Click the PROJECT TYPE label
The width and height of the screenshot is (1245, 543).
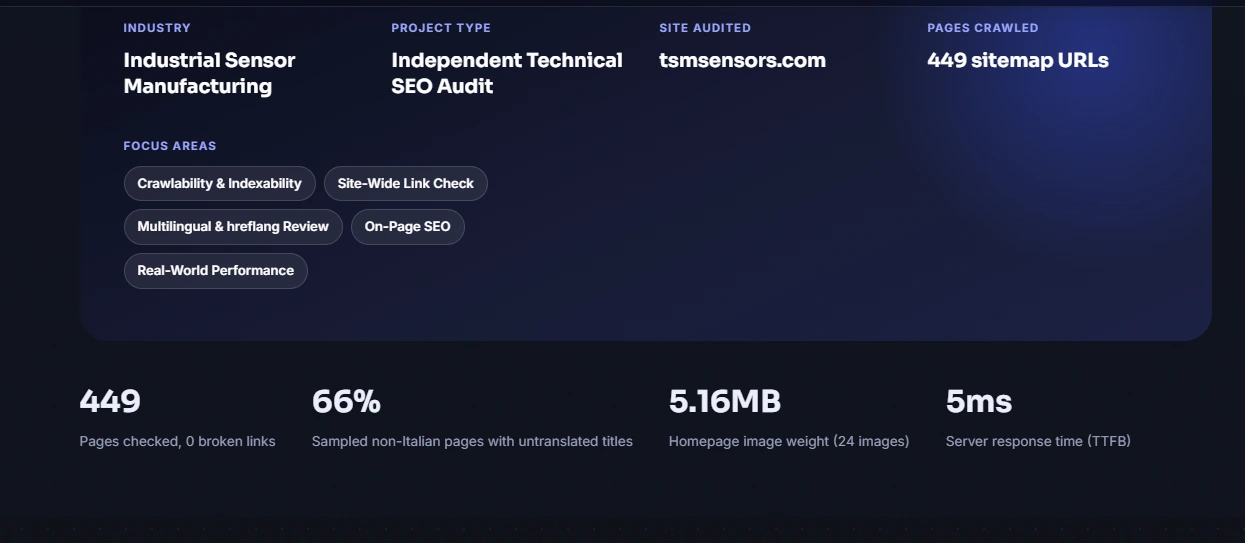click(x=441, y=28)
